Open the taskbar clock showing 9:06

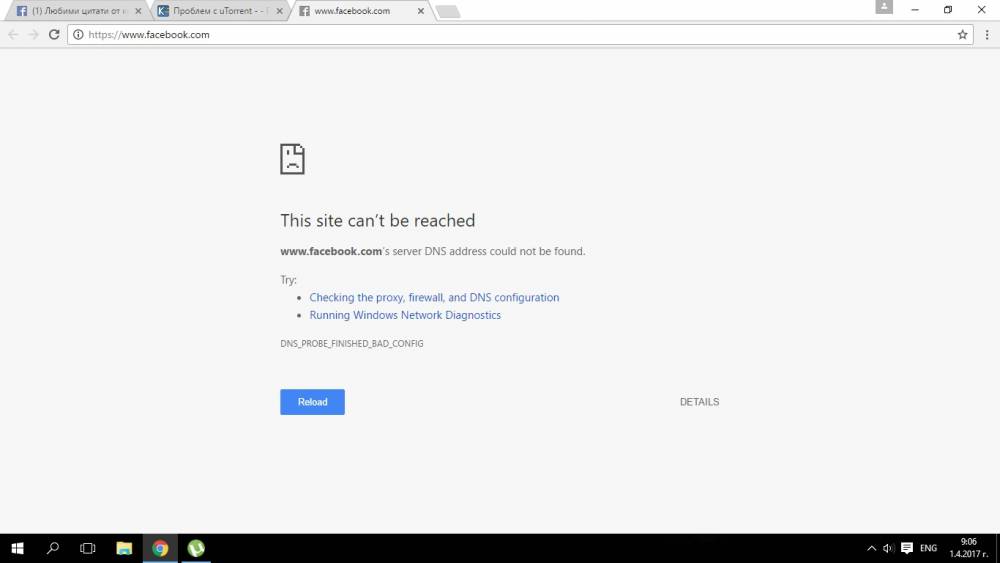coord(968,548)
